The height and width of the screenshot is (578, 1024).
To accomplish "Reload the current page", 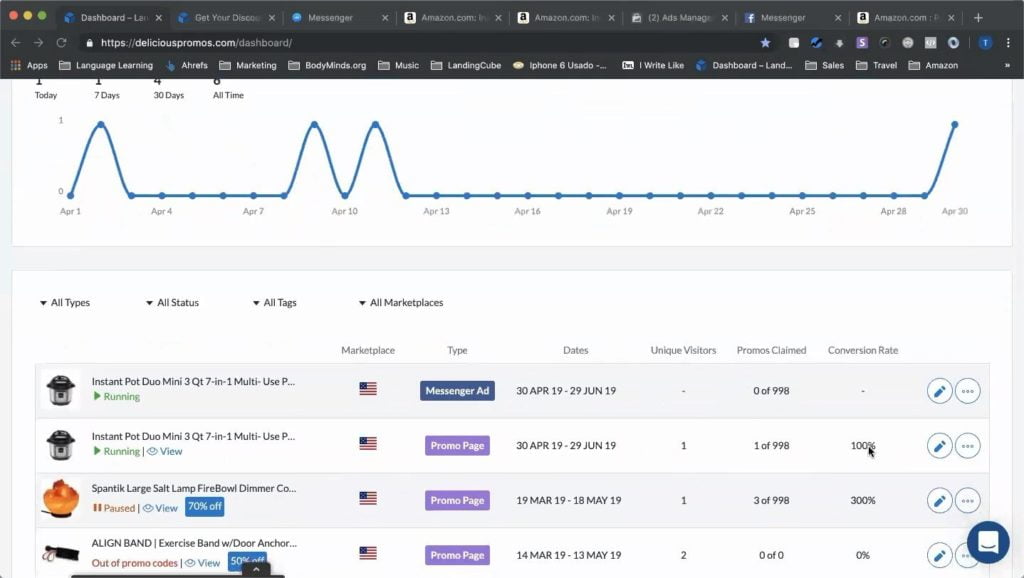I will point(61,42).
